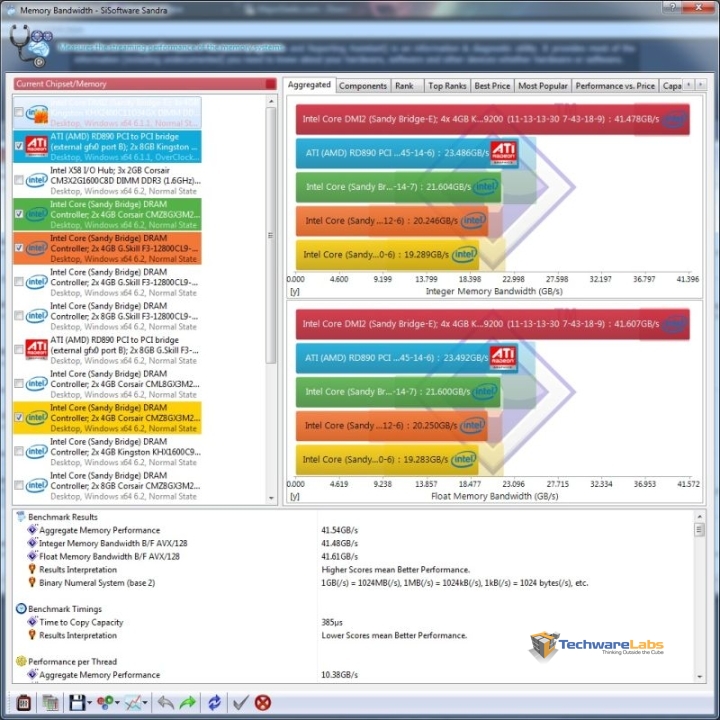This screenshot has width=720, height=720.
Task: Open the Performance vs. Price tab
Action: (x=615, y=86)
